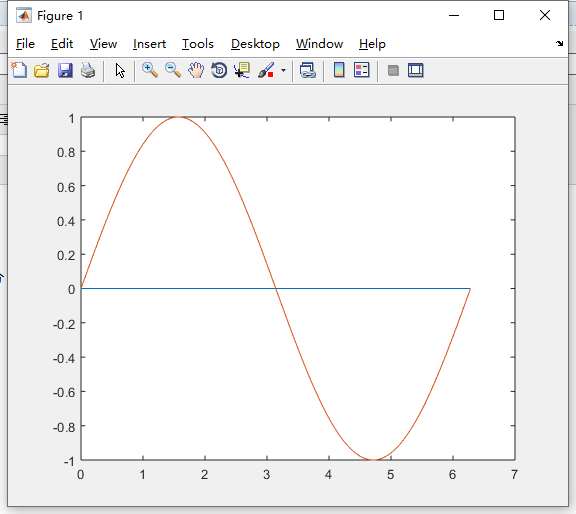The height and width of the screenshot is (514, 576).
Task: Insert Legend using toolbar icon
Action: (x=361, y=70)
